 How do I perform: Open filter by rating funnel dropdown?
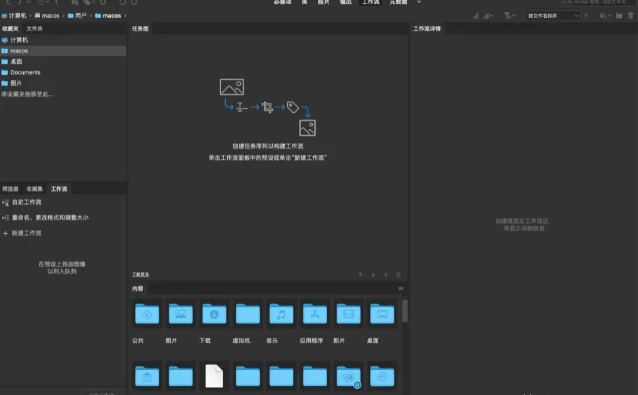click(x=509, y=15)
